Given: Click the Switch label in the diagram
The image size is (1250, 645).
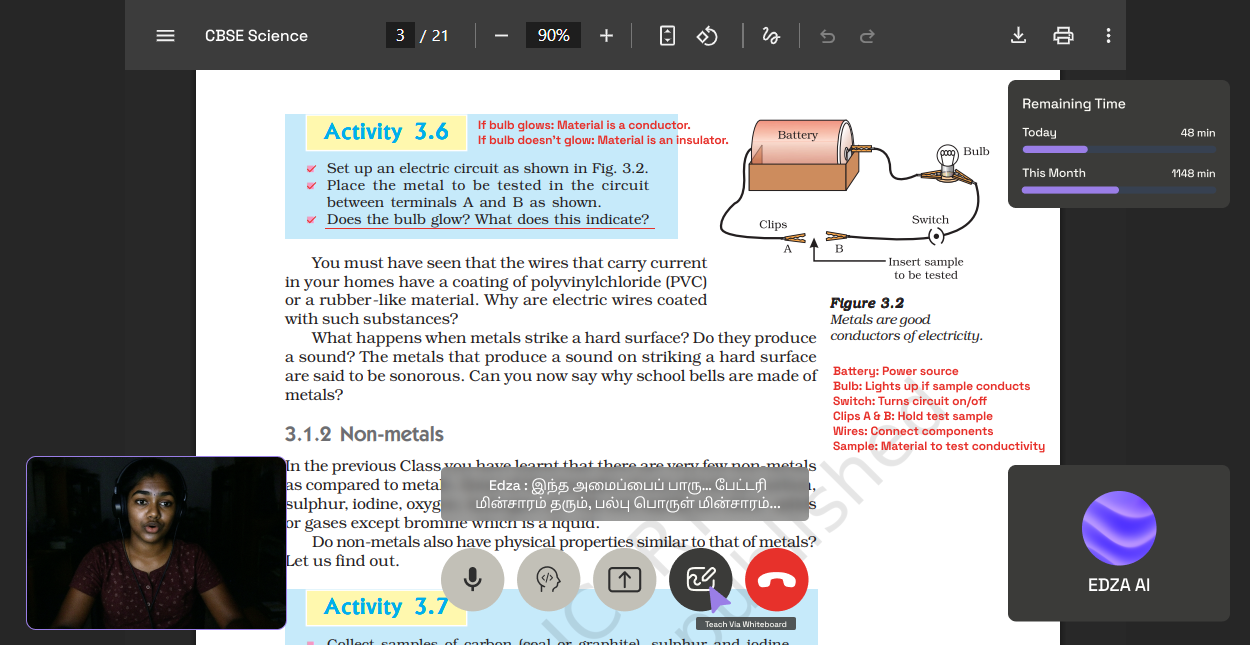Looking at the screenshot, I should (x=930, y=220).
